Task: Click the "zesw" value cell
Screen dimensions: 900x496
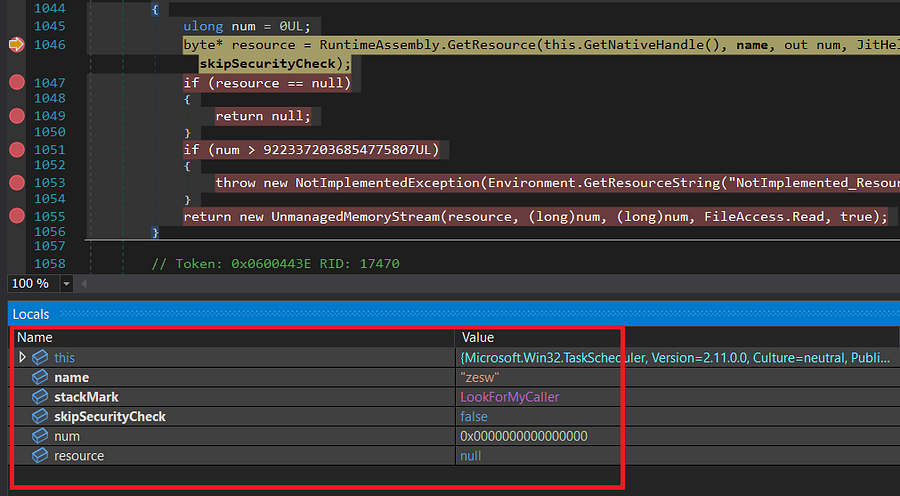Action: pyautogui.click(x=480, y=377)
